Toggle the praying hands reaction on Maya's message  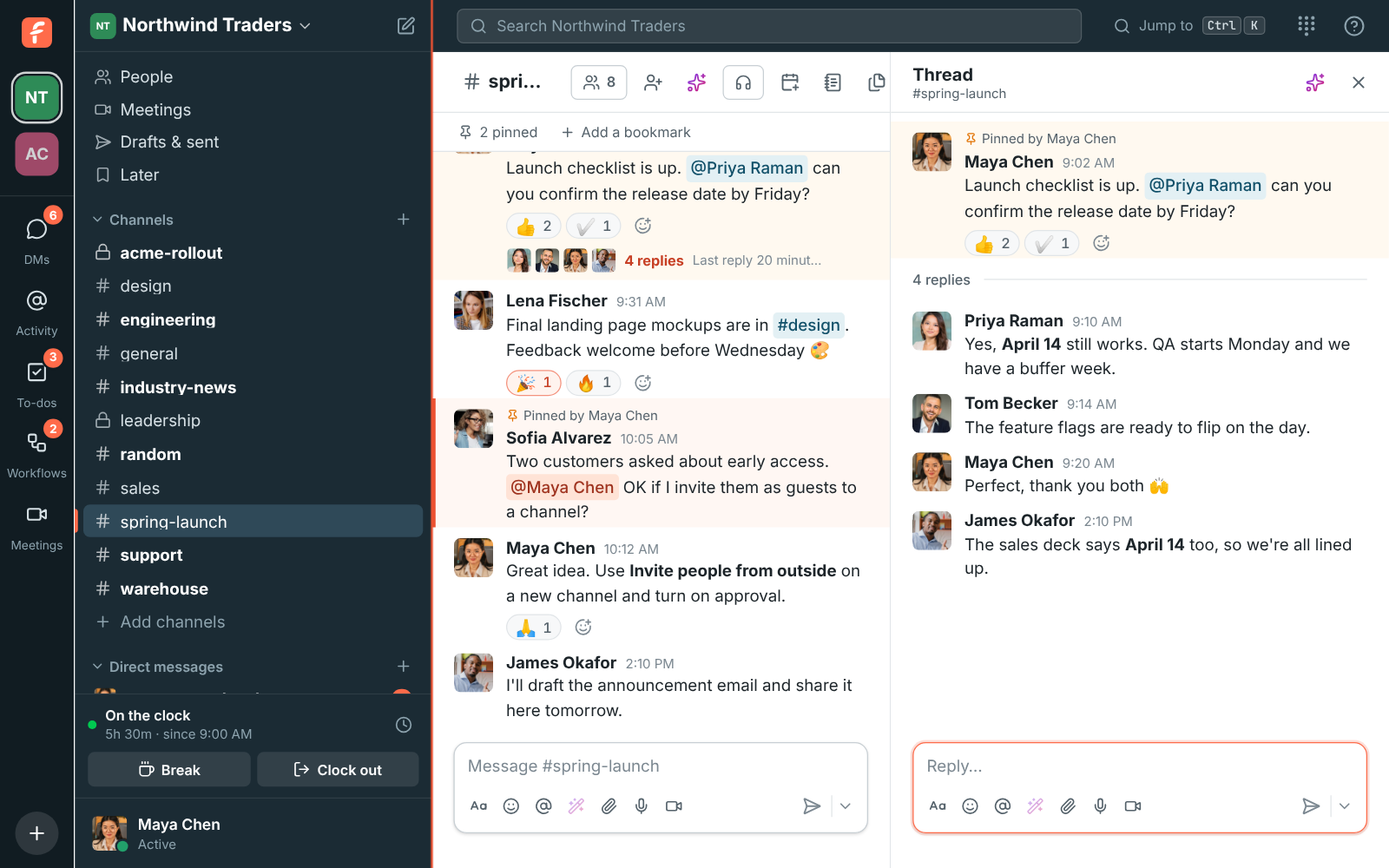click(534, 628)
